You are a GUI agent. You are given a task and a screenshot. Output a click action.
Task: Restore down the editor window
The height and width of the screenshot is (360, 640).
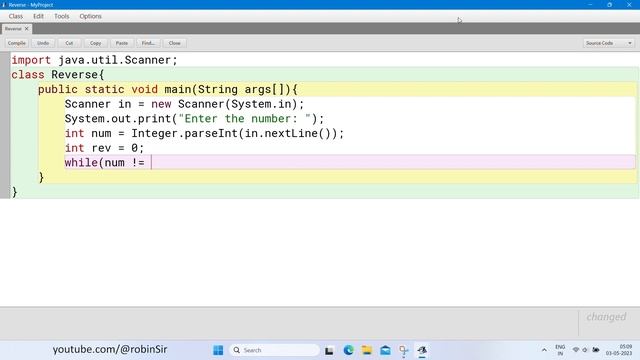pos(609,4)
